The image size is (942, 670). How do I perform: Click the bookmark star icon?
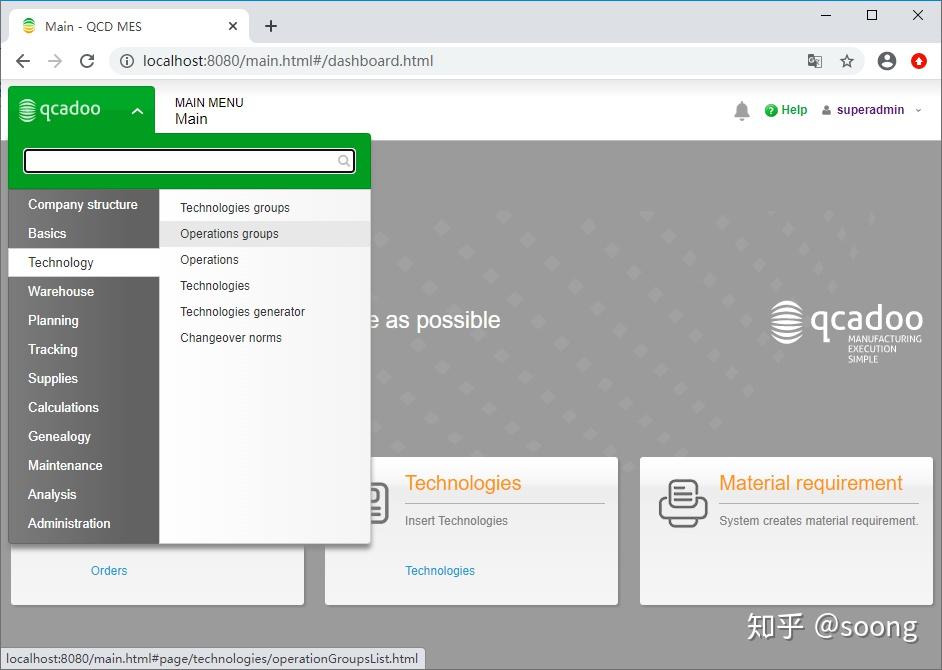(x=848, y=61)
